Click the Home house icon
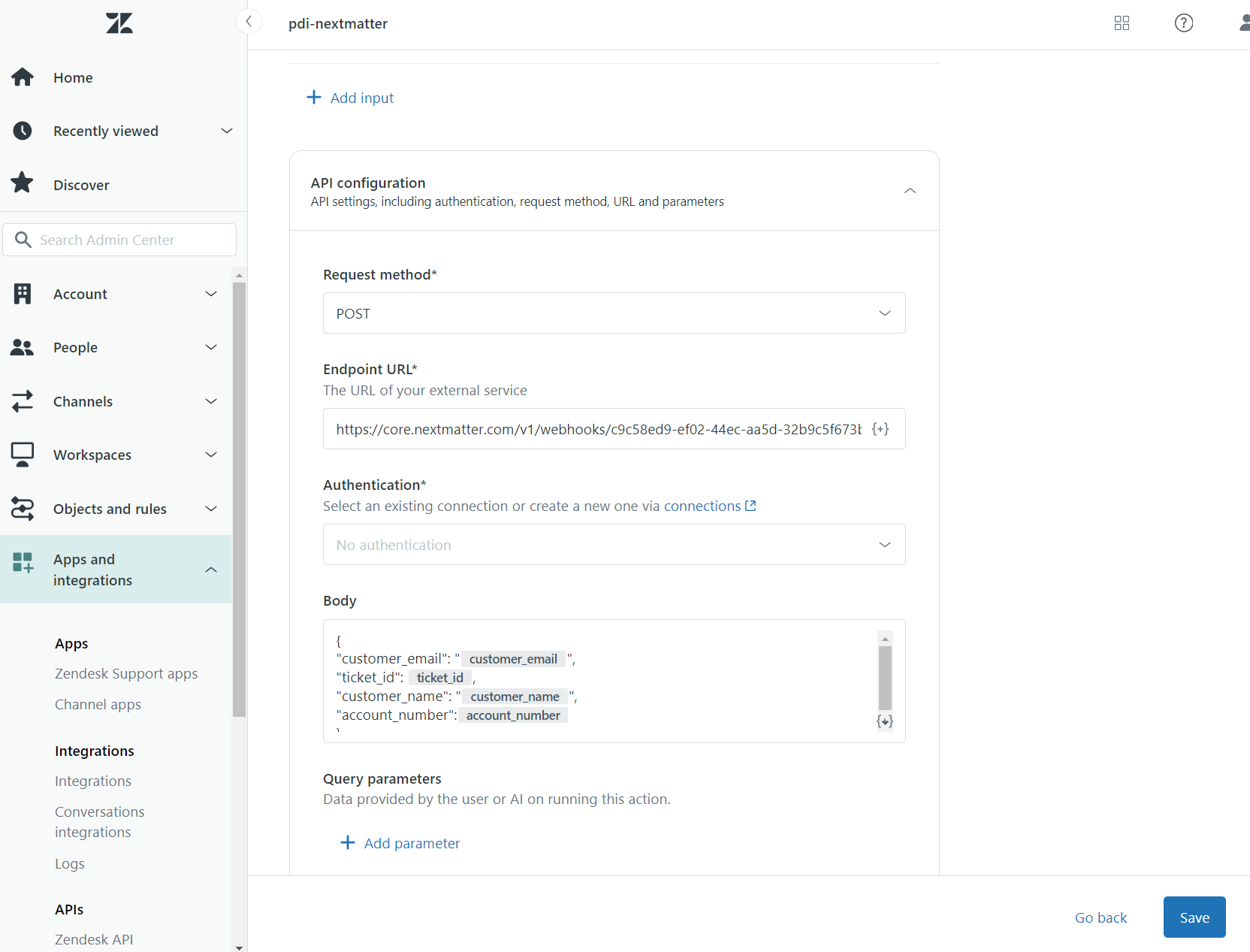The image size is (1250, 952). click(23, 77)
